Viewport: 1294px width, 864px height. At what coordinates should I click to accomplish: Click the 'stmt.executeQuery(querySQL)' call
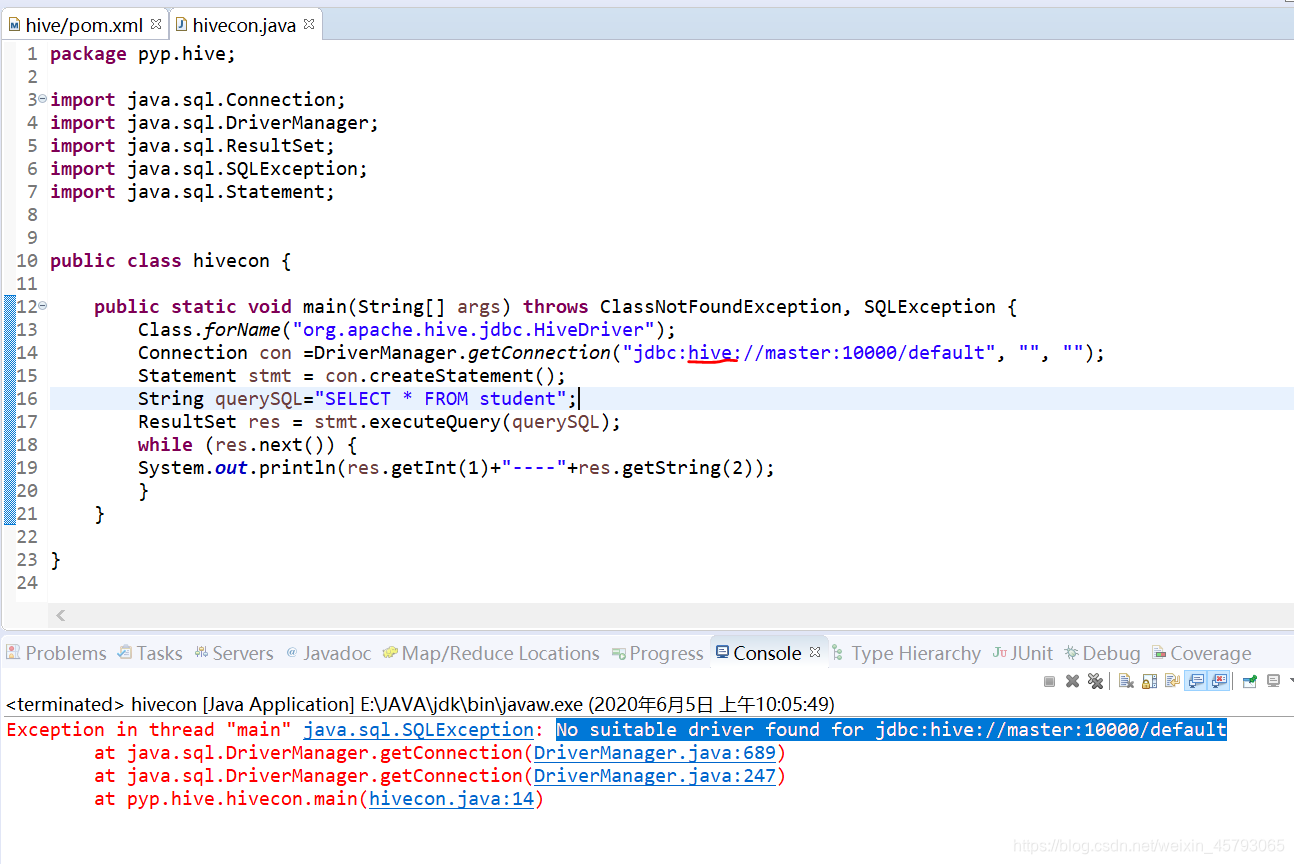point(461,422)
